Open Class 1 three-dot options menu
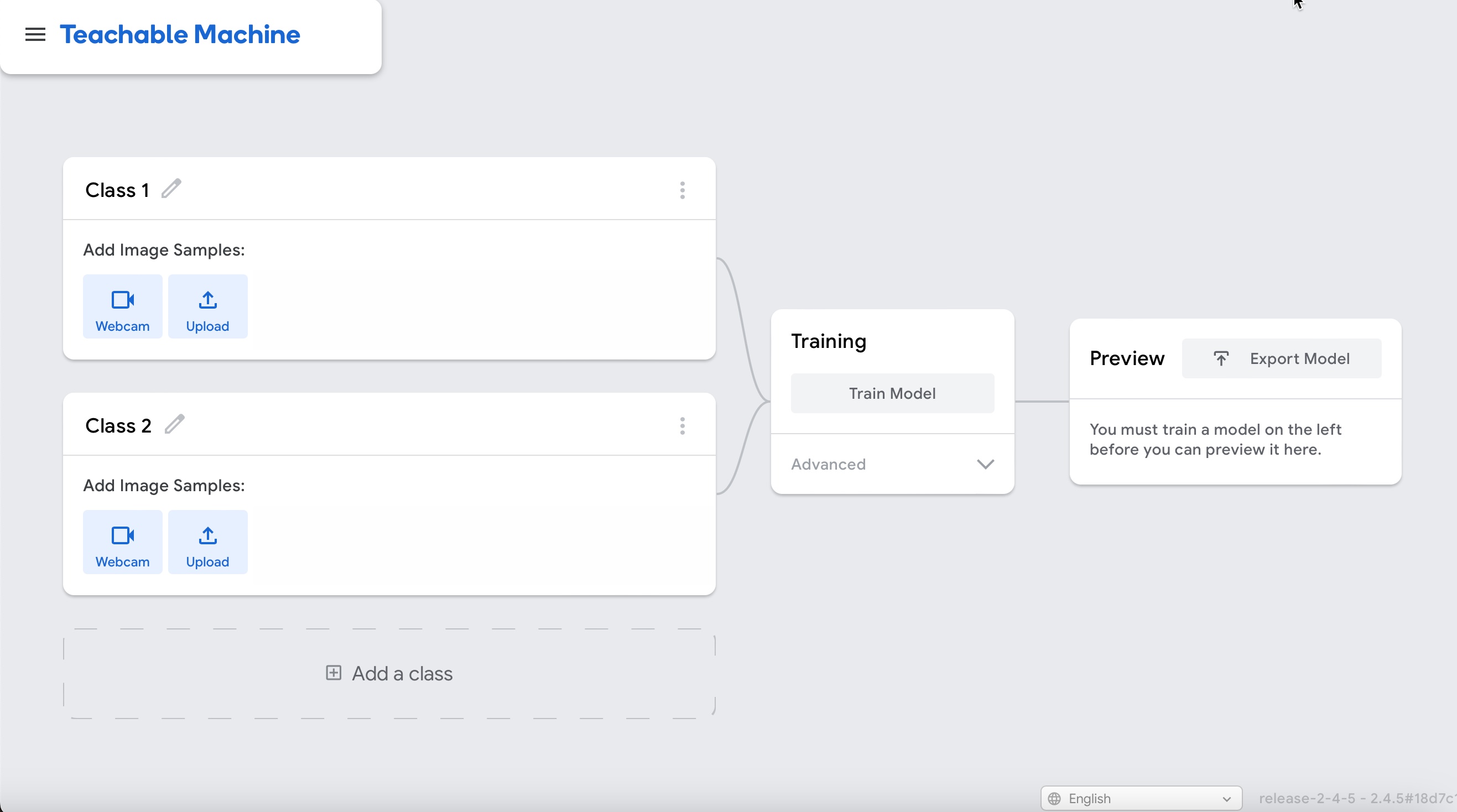The height and width of the screenshot is (812, 1457). [682, 191]
